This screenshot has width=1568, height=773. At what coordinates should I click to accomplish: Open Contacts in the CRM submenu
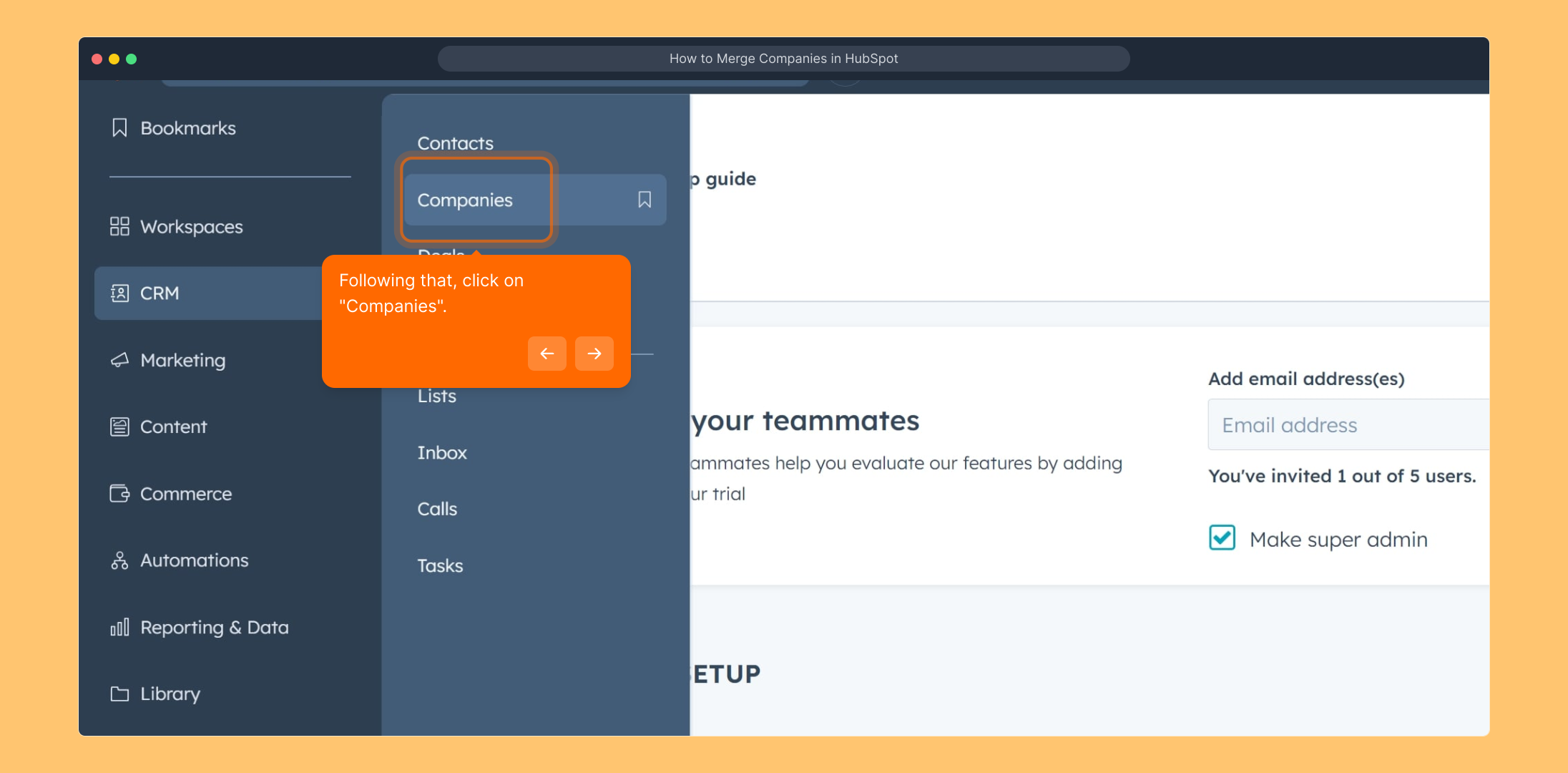pos(455,143)
